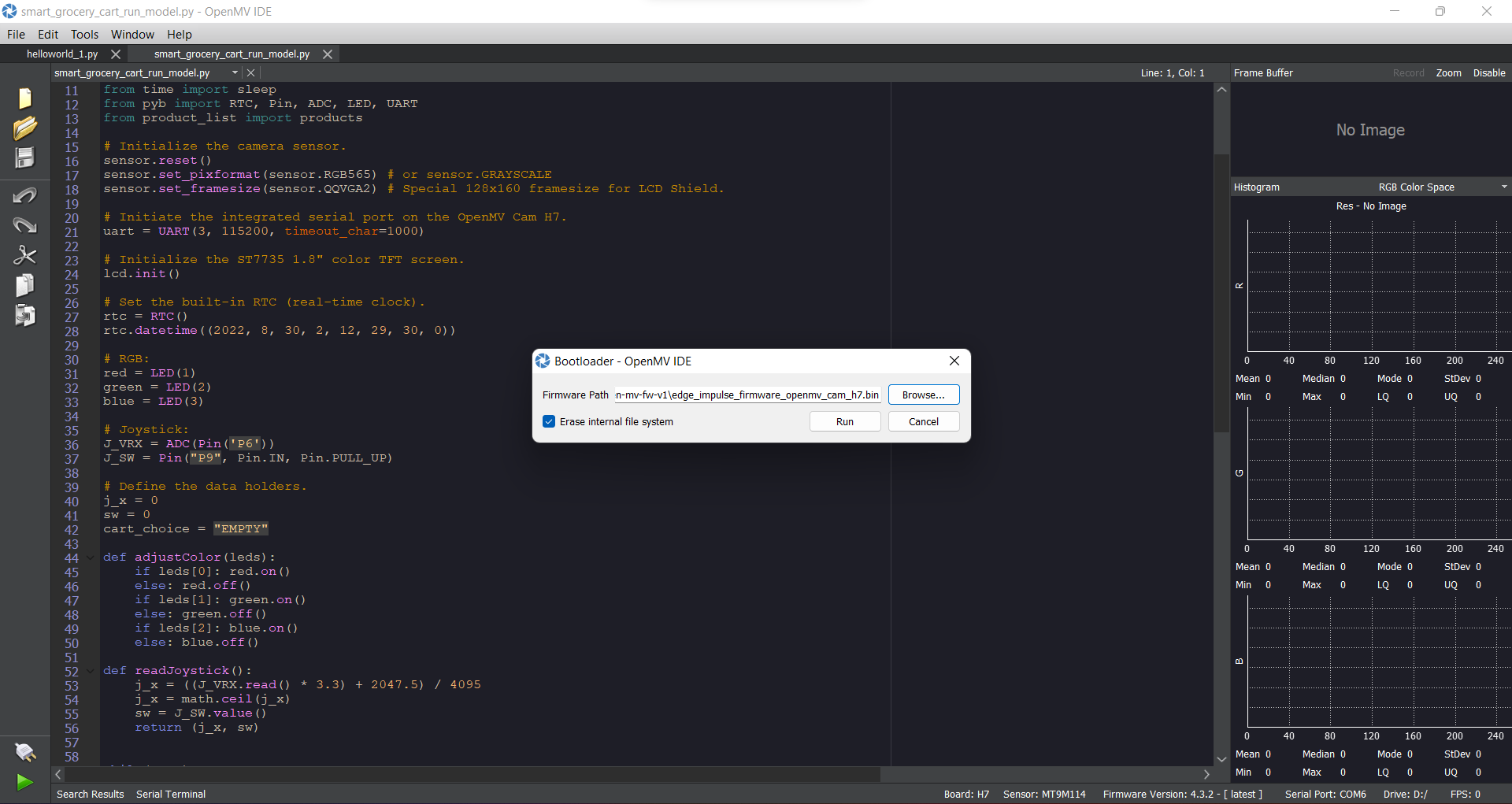Open the document selector dropdown arrow
The image size is (1512, 804).
point(235,73)
